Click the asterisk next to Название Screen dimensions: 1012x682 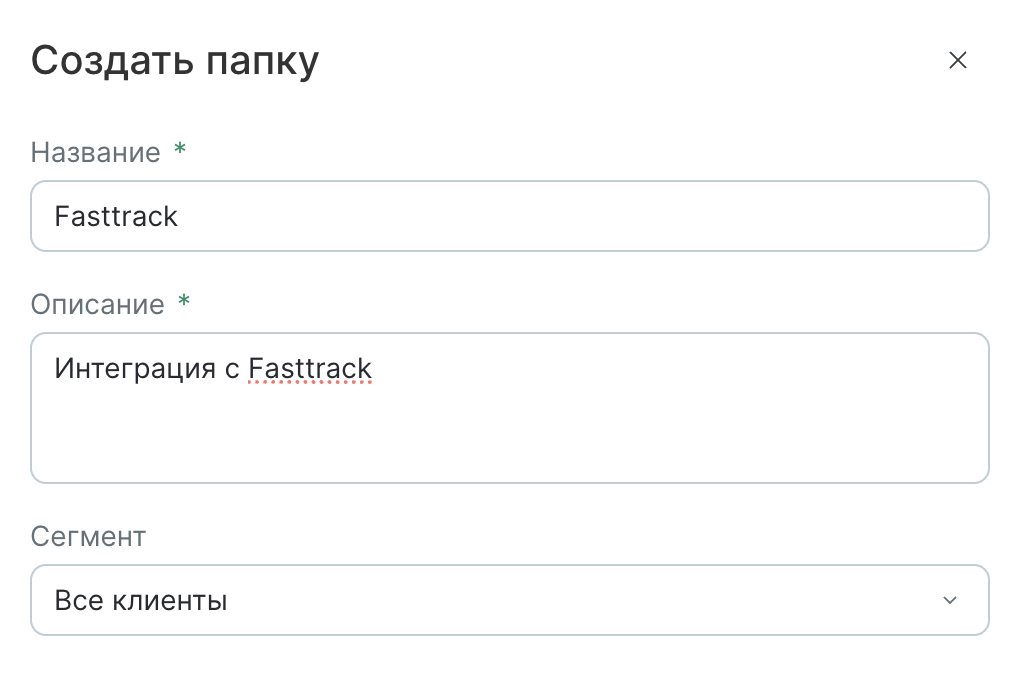coord(179,151)
